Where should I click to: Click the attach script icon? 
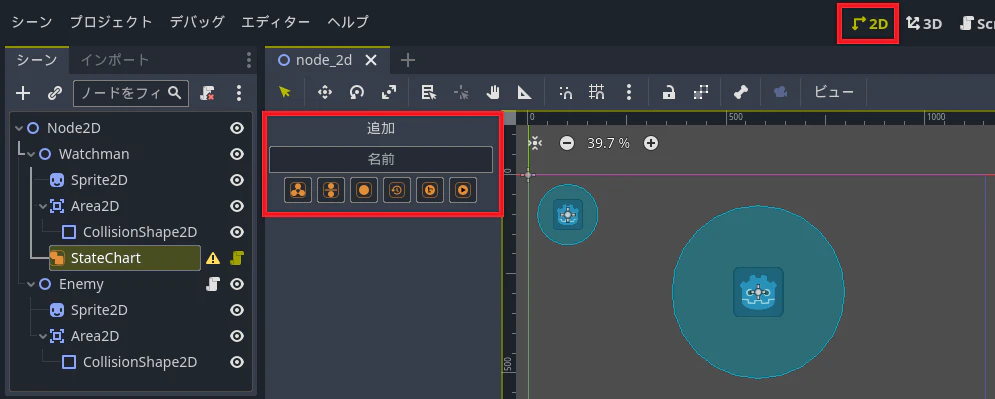[x=207, y=93]
